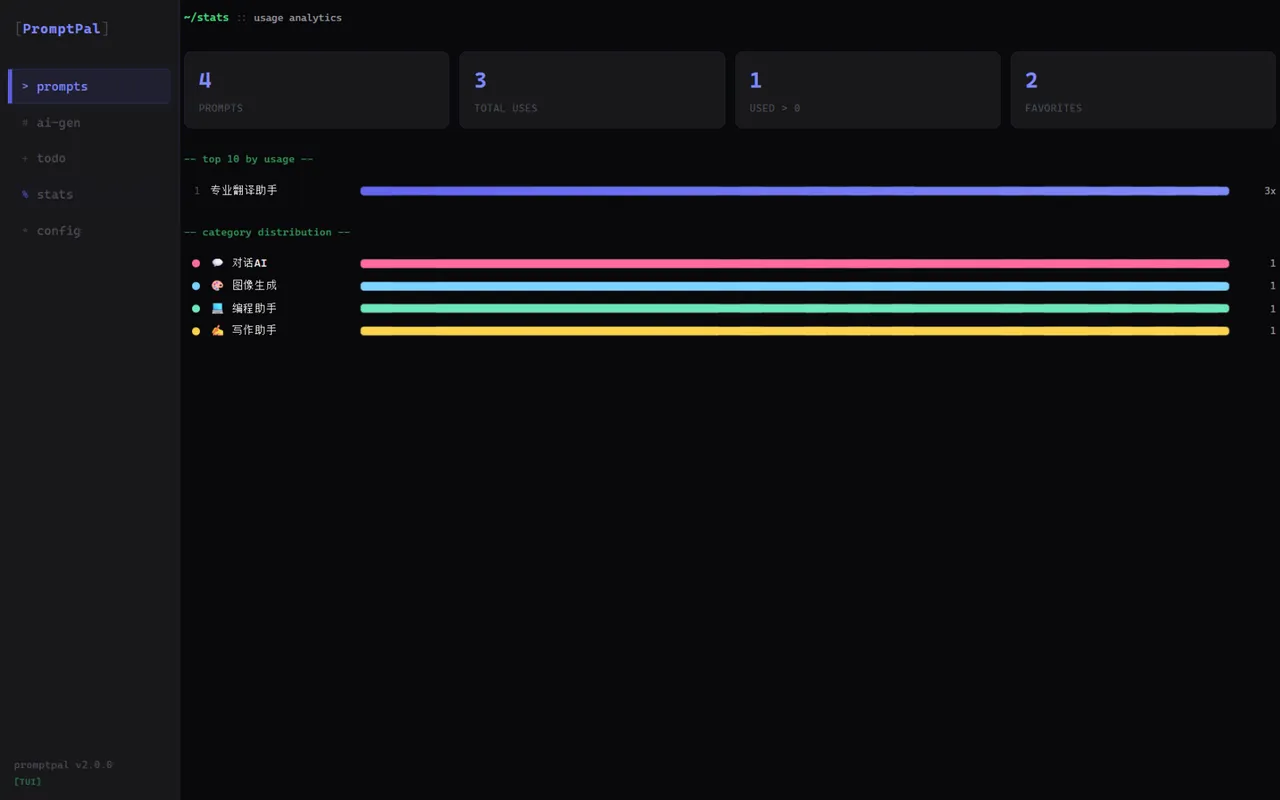Image resolution: width=1280 pixels, height=800 pixels.
Task: Click the pencil icon beside stats
Action: click(25, 194)
